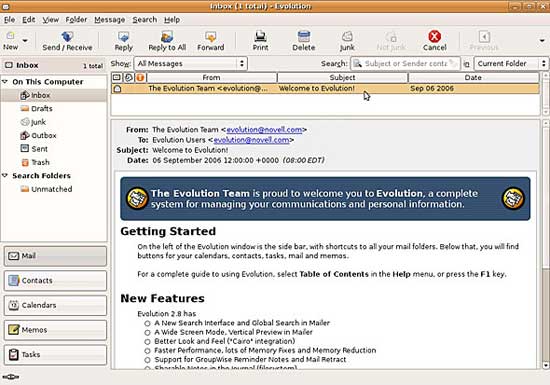Viewport: 550px width, 385px height.
Task: Switch to the Tasks component
Action: point(55,354)
